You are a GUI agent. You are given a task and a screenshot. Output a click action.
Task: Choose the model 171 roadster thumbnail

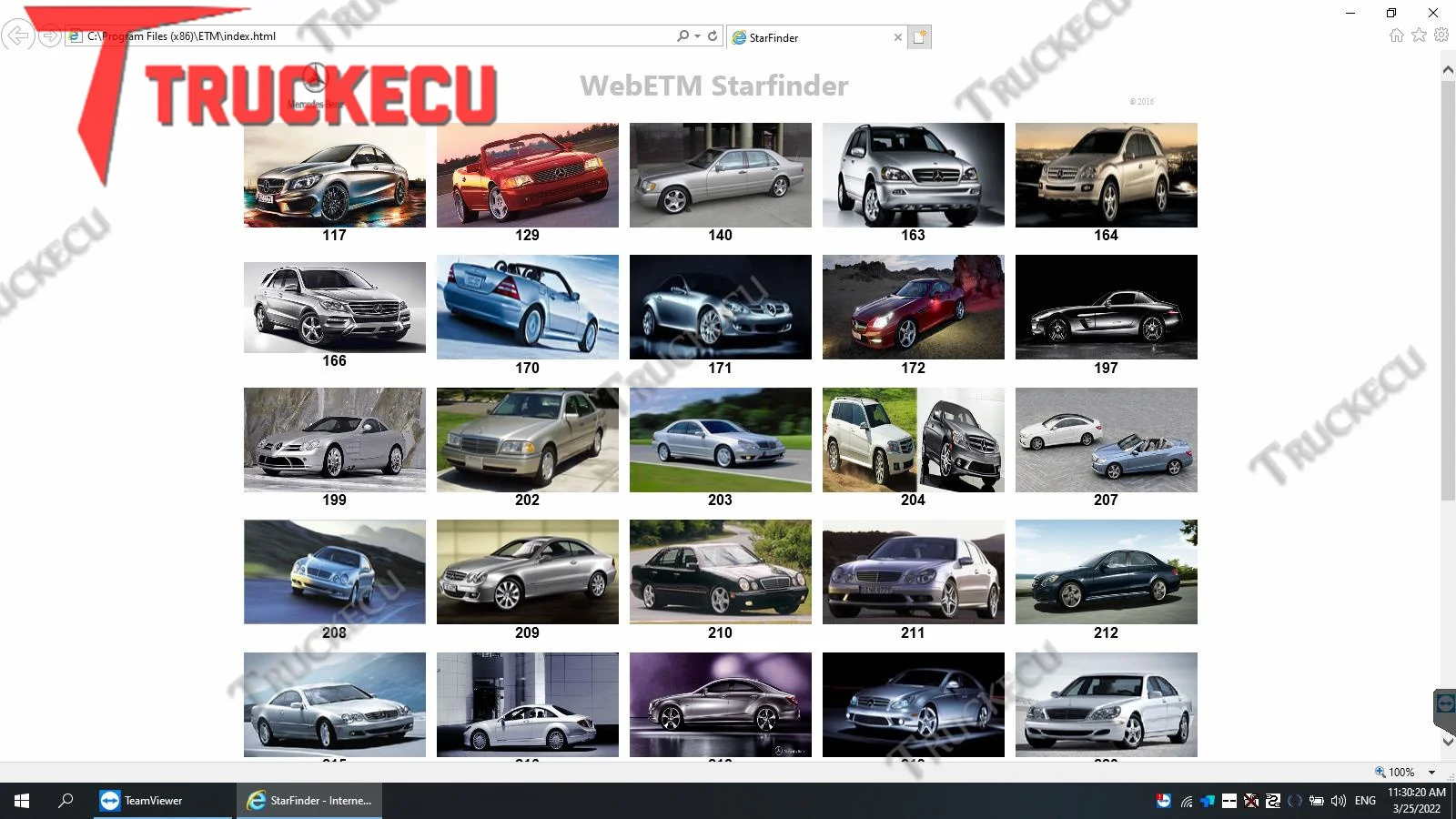tap(721, 308)
